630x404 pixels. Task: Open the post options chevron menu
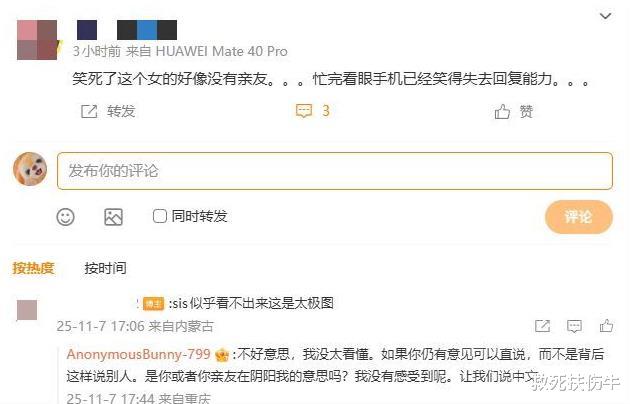coord(605,16)
